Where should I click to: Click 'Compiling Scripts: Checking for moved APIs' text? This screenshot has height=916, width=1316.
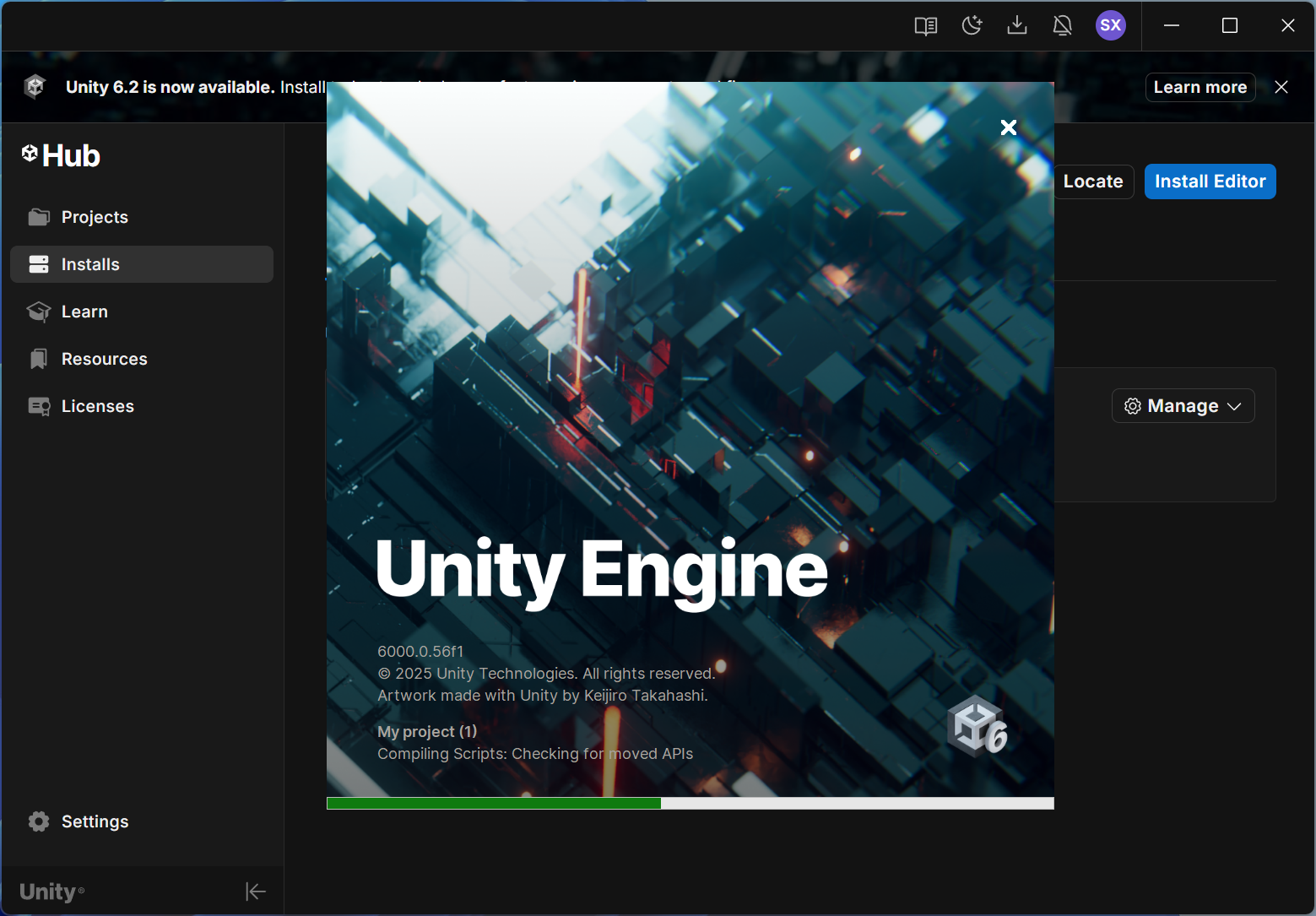(x=535, y=754)
